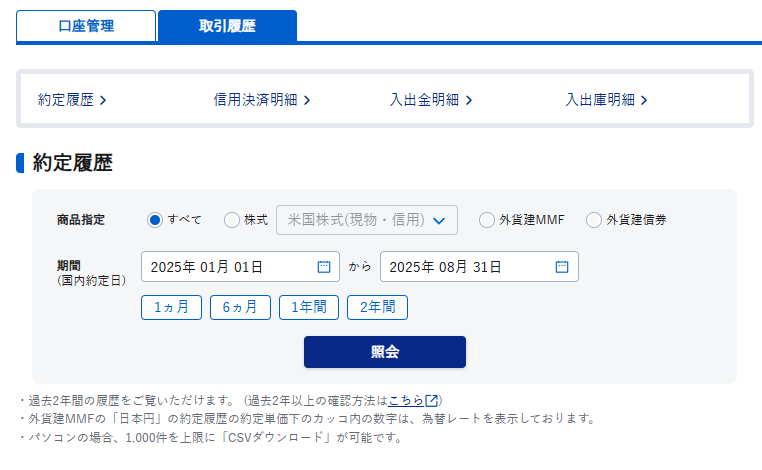Click the 約定履歴 section heading
The image size is (762, 470).
point(72,163)
